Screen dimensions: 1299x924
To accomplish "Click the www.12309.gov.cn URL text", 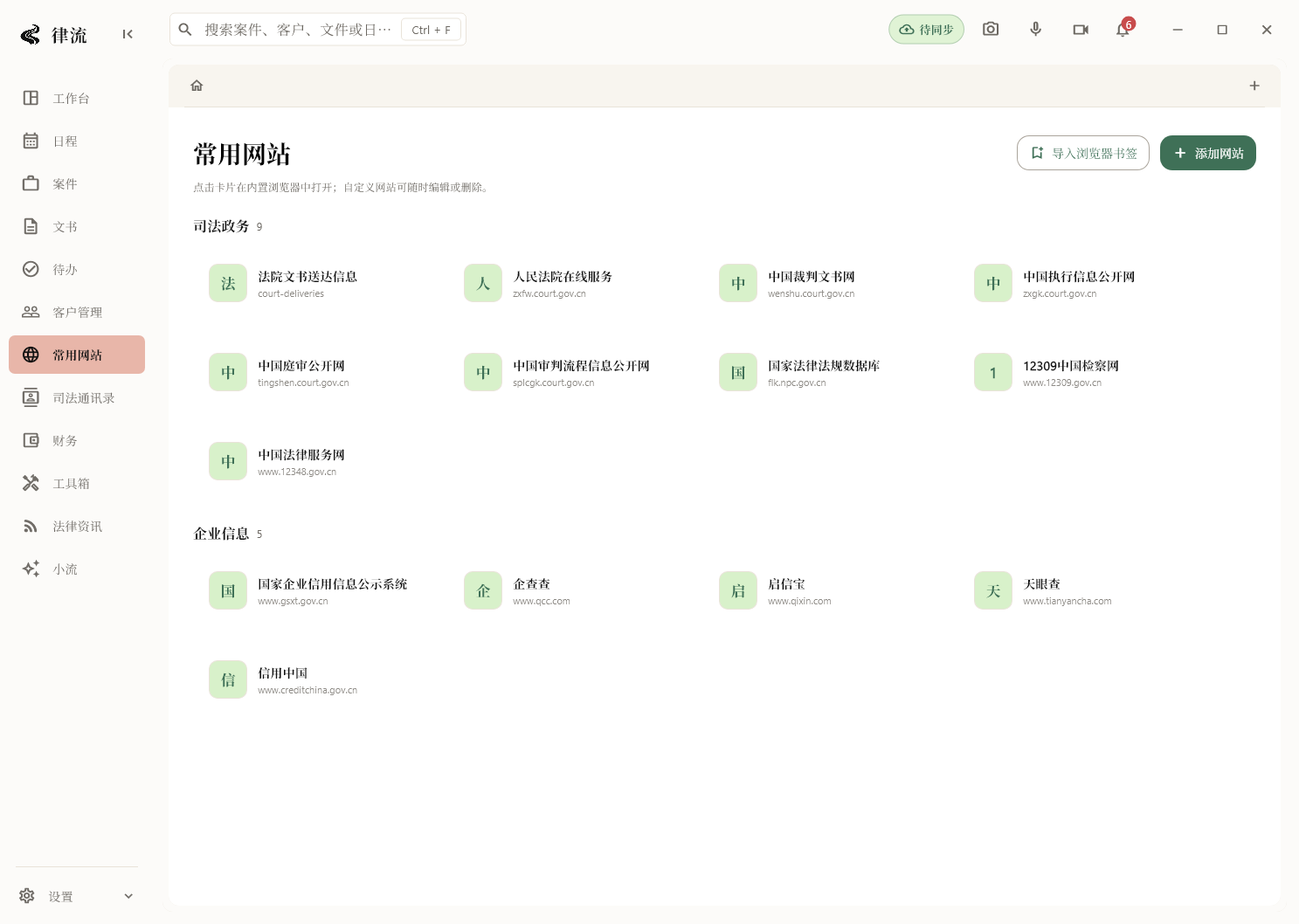I will click(x=1062, y=383).
